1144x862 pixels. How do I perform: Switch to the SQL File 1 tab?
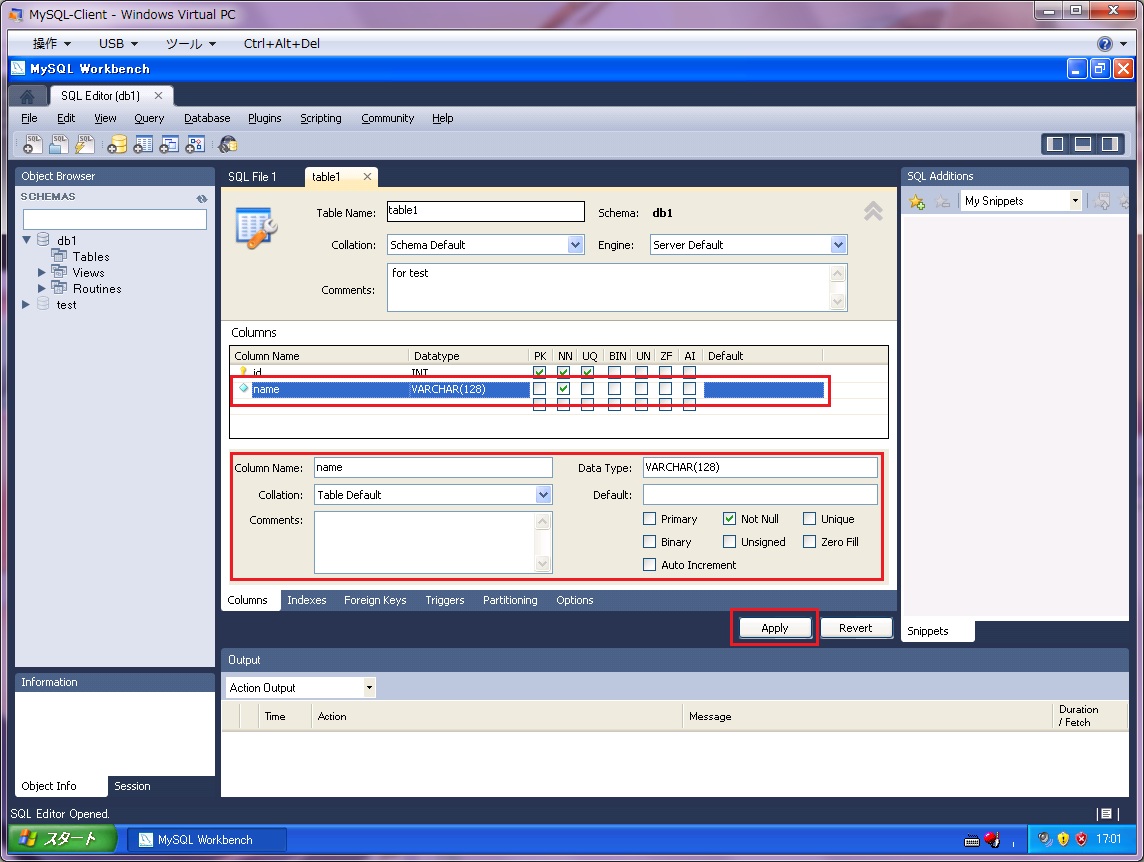click(252, 177)
